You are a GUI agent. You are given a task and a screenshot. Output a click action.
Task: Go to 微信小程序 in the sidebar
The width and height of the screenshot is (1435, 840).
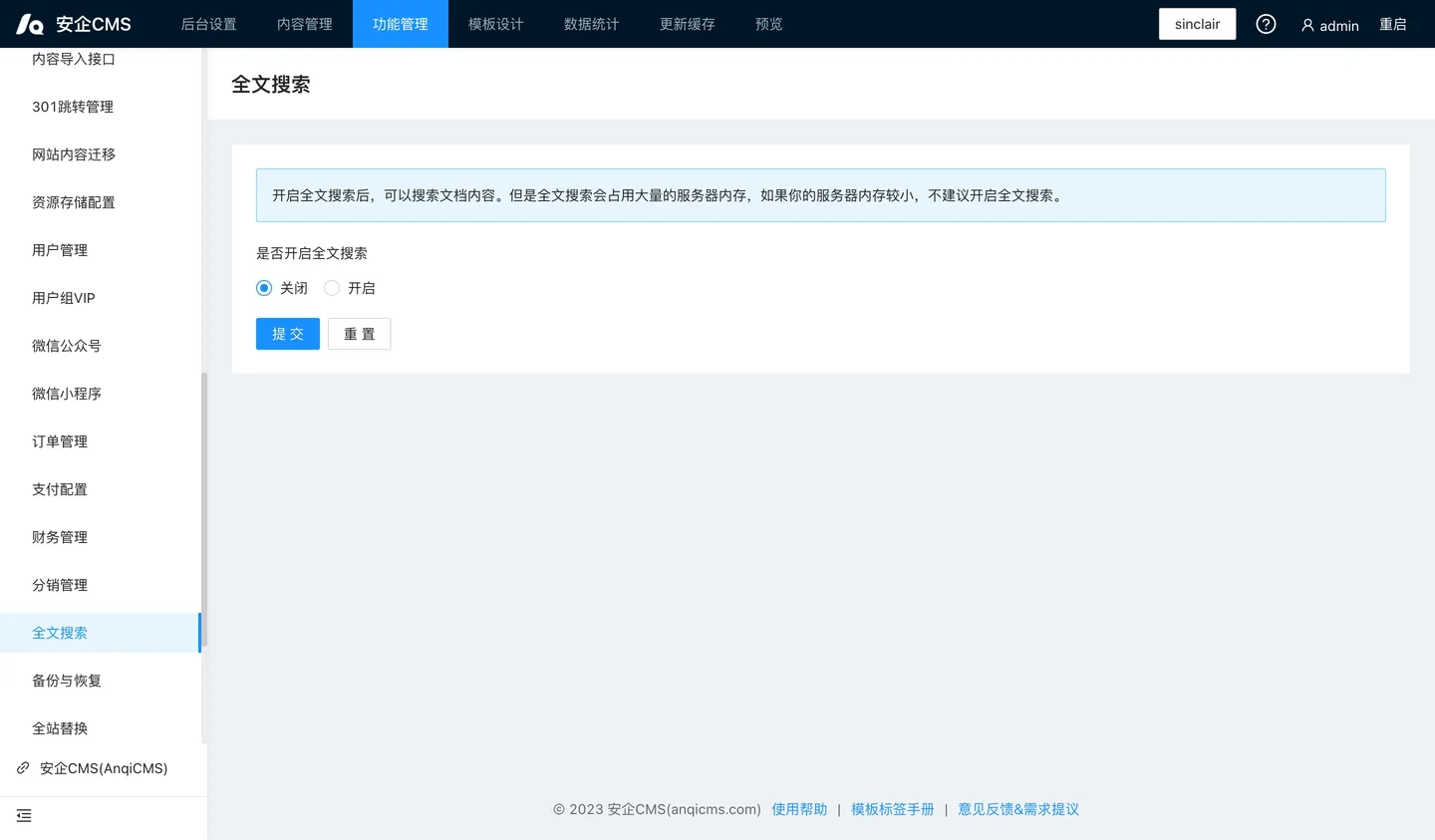[x=100, y=394]
